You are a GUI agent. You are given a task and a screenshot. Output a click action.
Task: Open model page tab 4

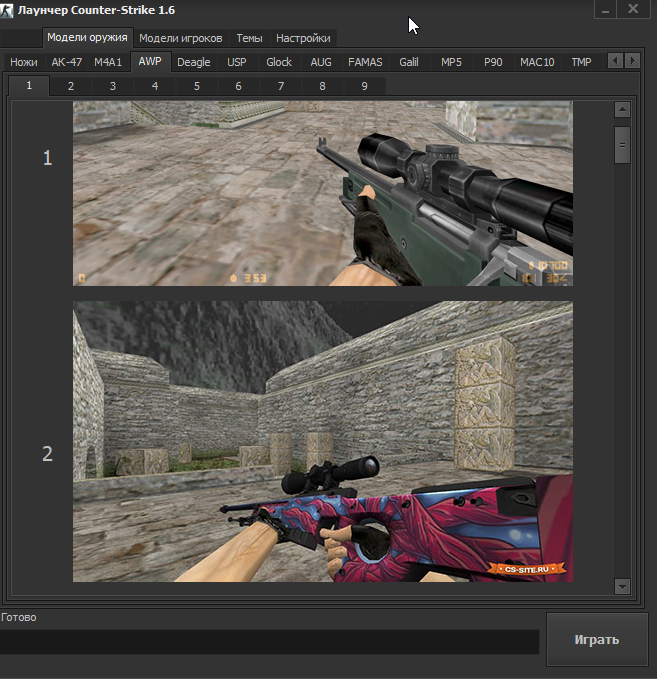[155, 86]
